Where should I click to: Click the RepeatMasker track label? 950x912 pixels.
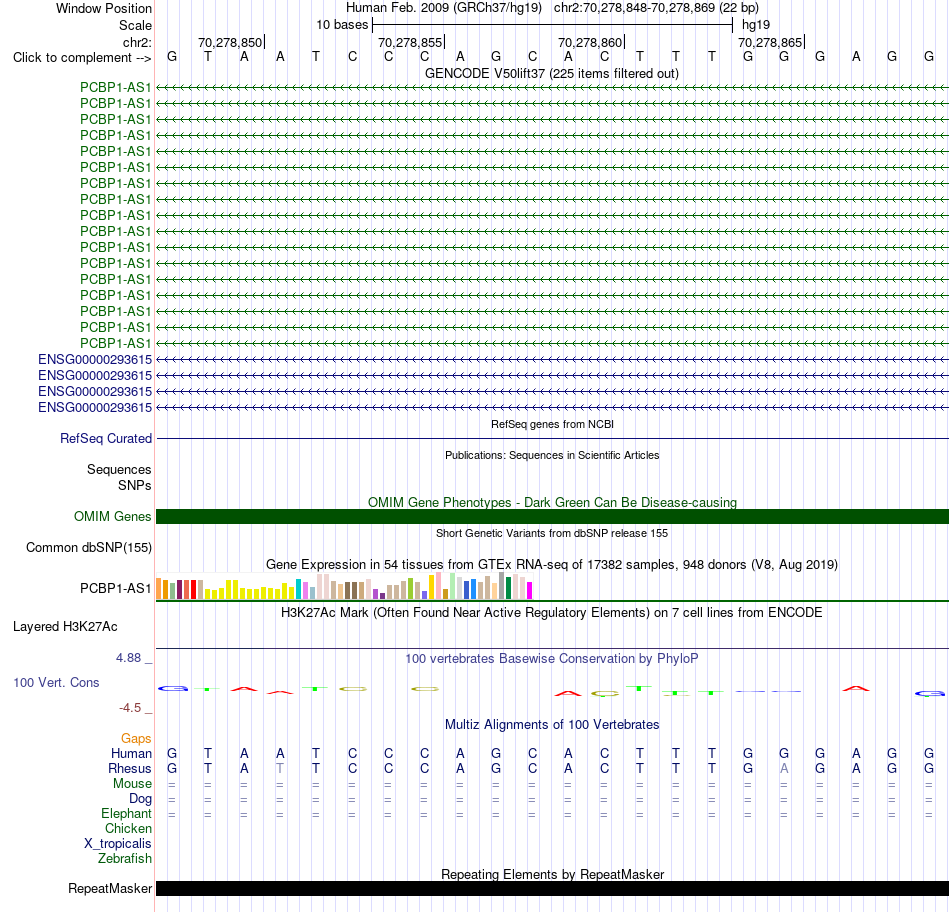pos(110,888)
